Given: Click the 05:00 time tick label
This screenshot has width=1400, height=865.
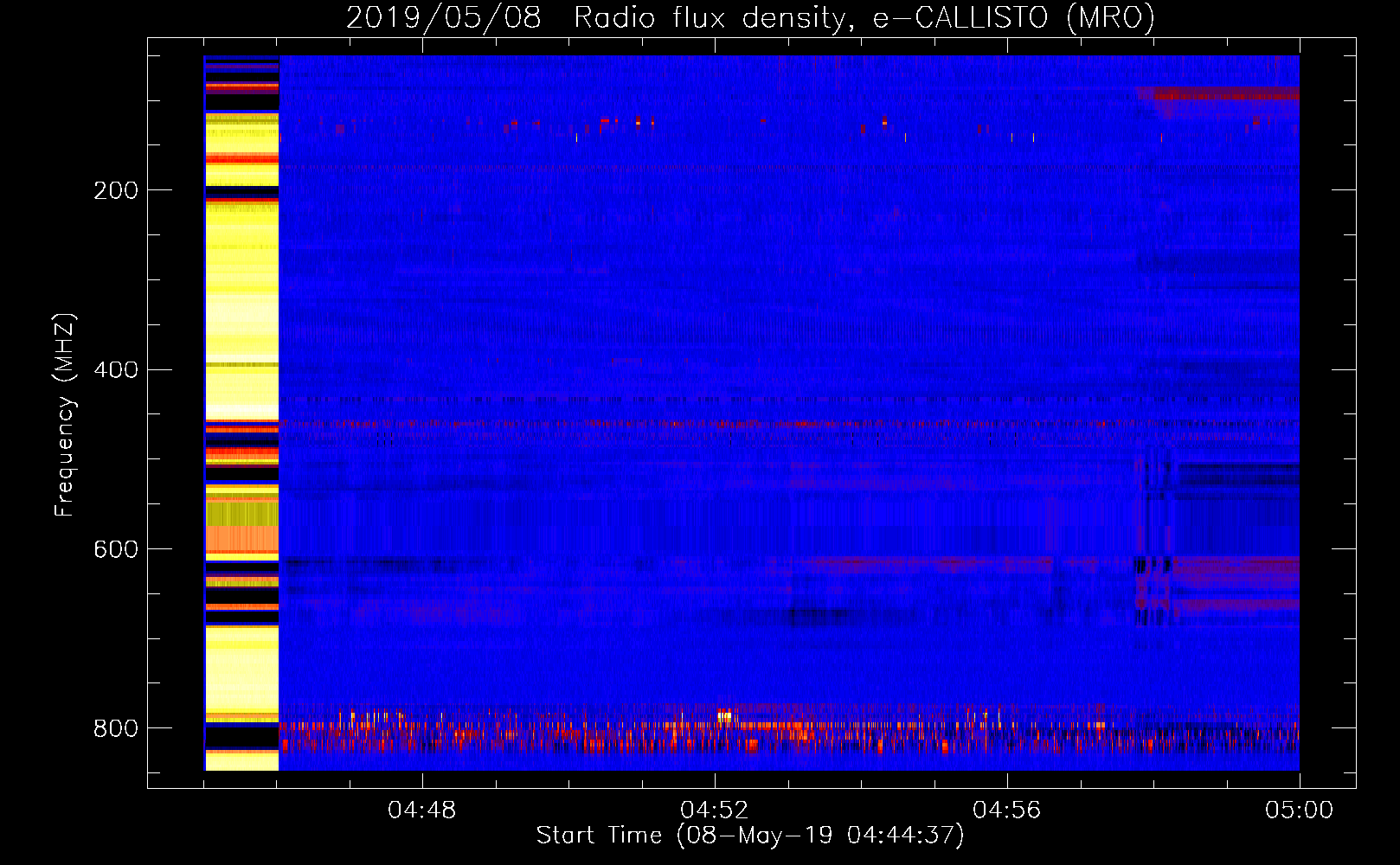Looking at the screenshot, I should tap(1300, 811).
